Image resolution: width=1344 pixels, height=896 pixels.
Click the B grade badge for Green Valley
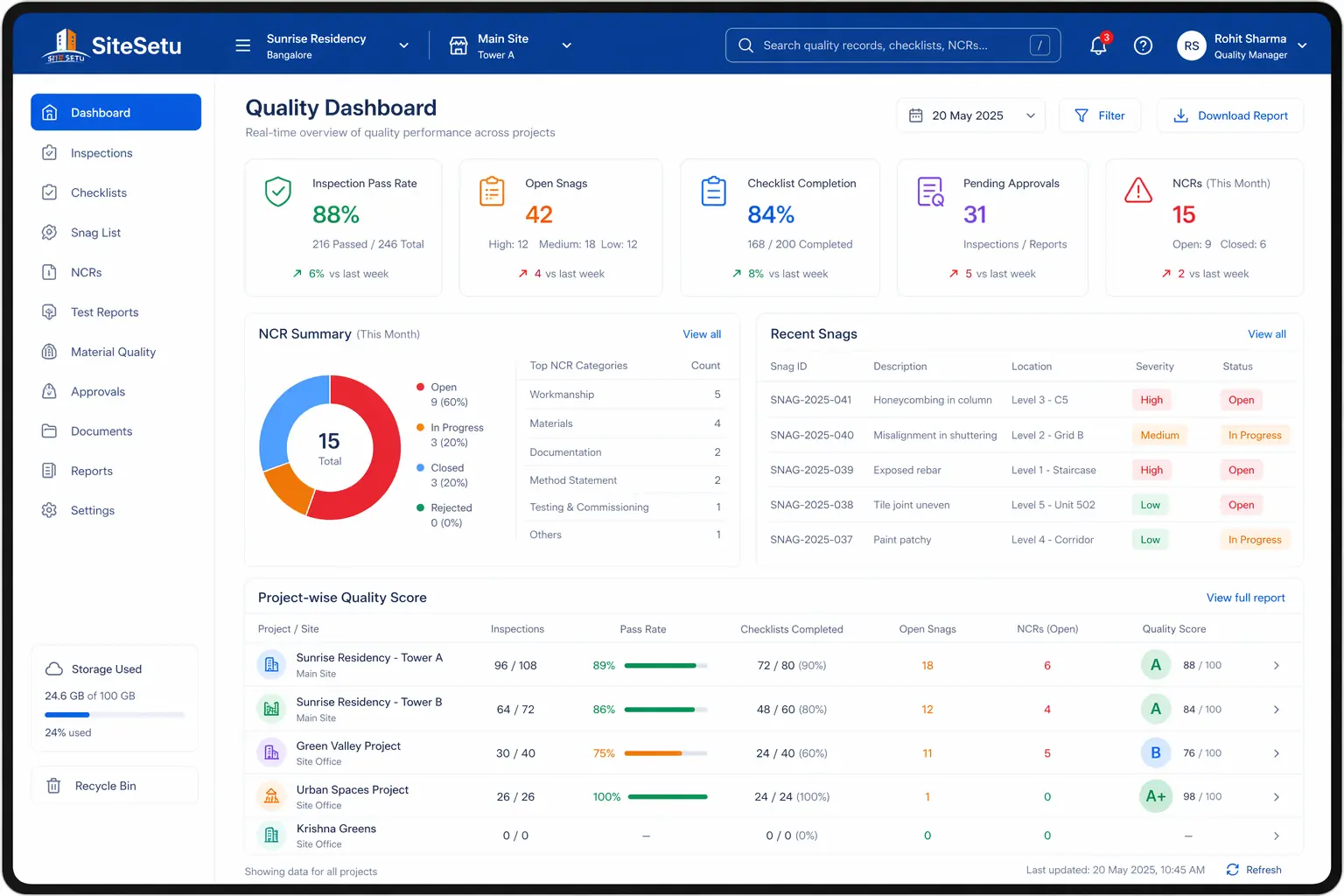(1156, 752)
